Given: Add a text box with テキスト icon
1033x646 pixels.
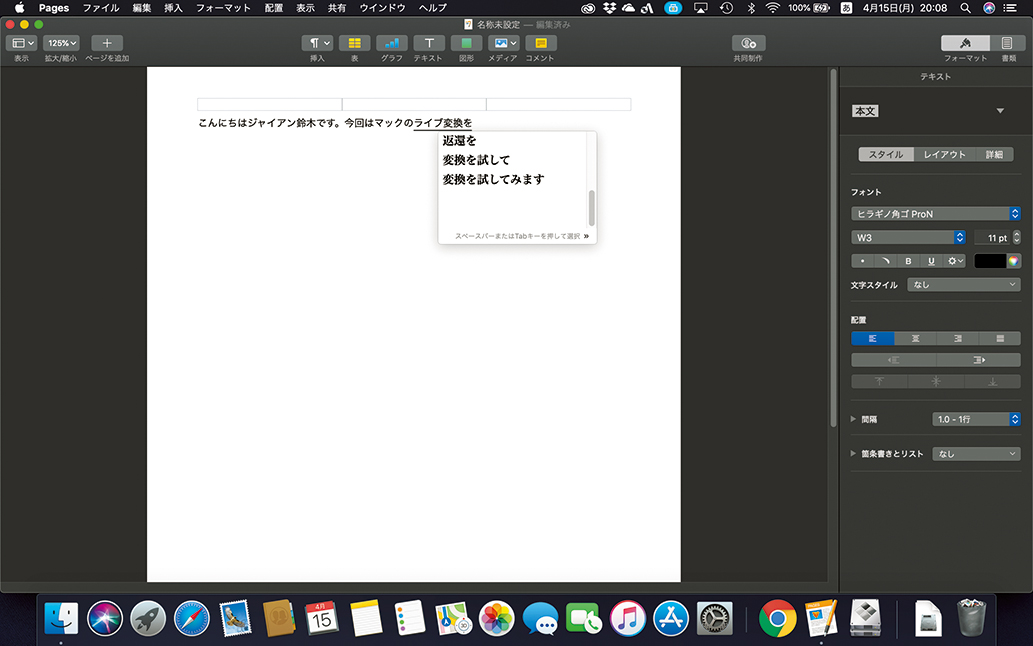Looking at the screenshot, I should coord(429,43).
